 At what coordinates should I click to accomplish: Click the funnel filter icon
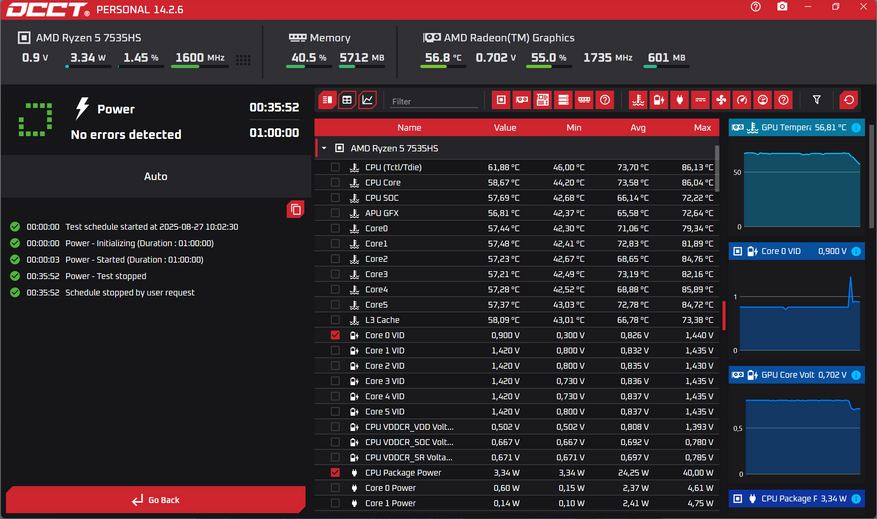(817, 100)
